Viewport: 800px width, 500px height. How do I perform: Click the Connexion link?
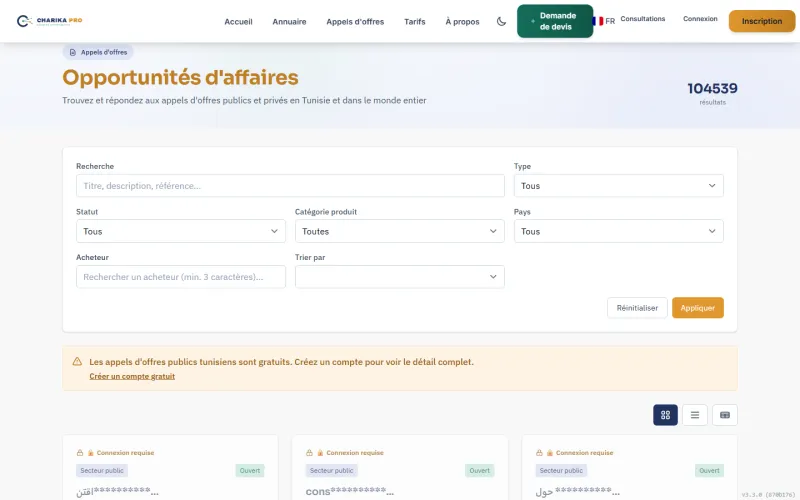700,19
